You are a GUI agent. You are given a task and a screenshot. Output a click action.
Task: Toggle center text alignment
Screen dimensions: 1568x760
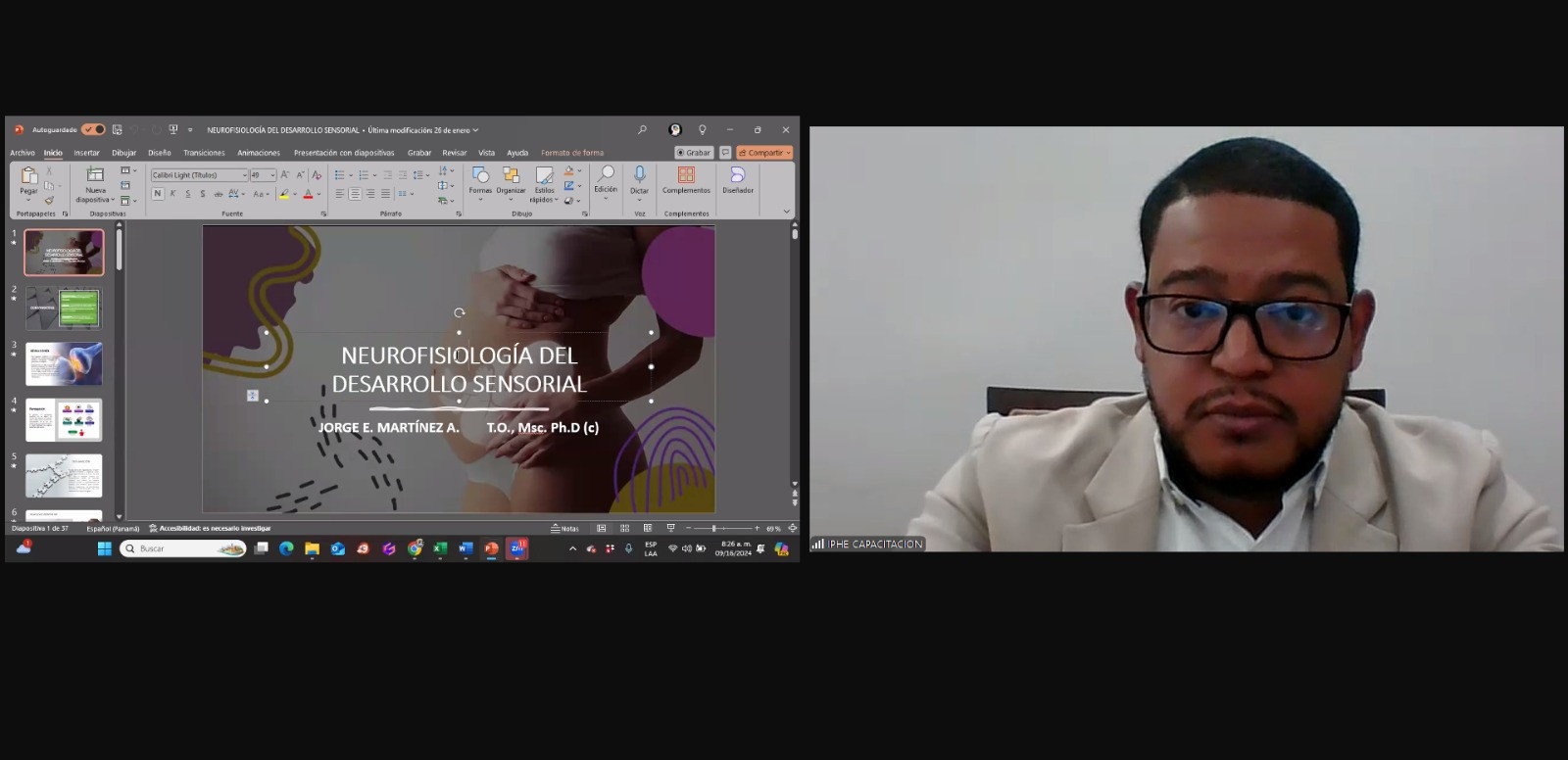point(355,194)
